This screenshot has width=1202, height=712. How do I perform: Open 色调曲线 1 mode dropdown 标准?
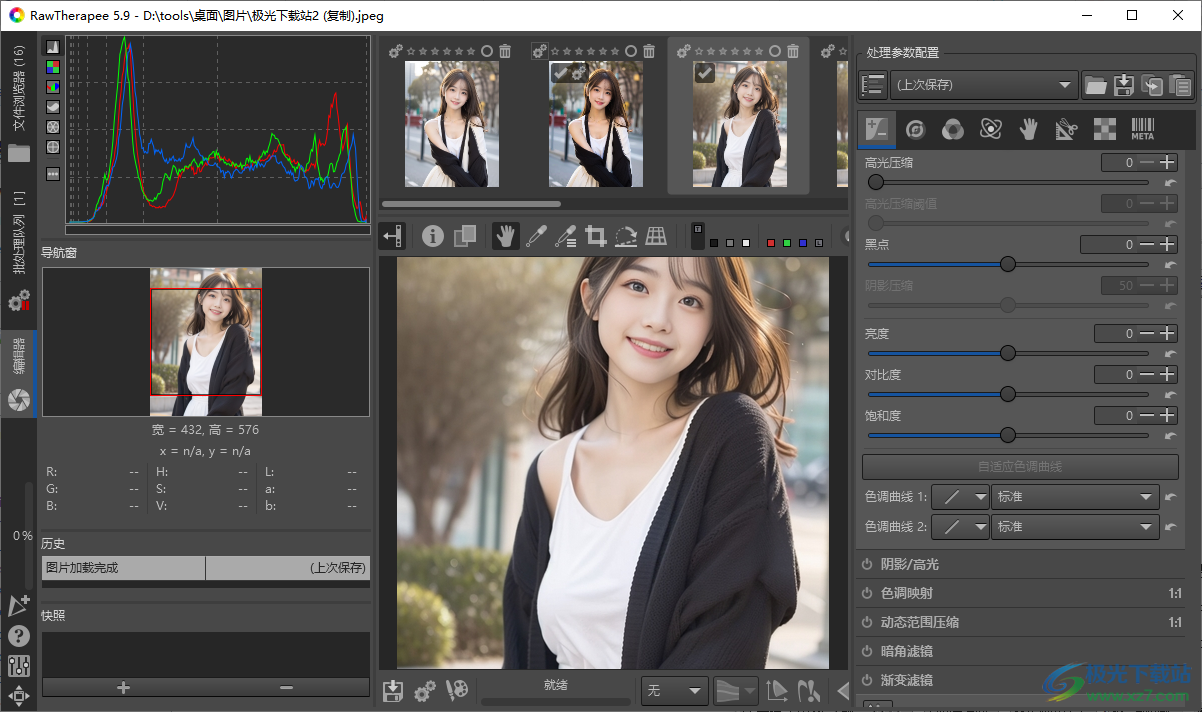tap(1075, 497)
